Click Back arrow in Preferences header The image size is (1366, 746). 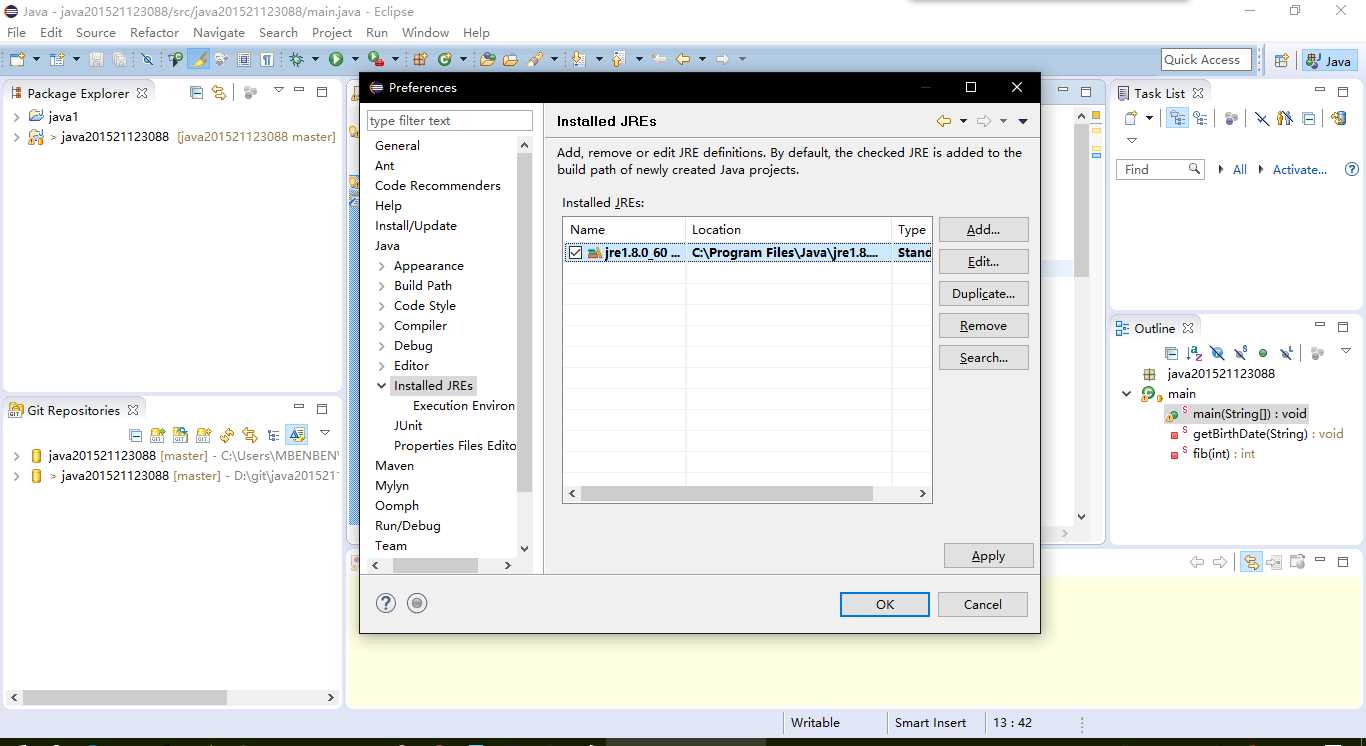[944, 121]
